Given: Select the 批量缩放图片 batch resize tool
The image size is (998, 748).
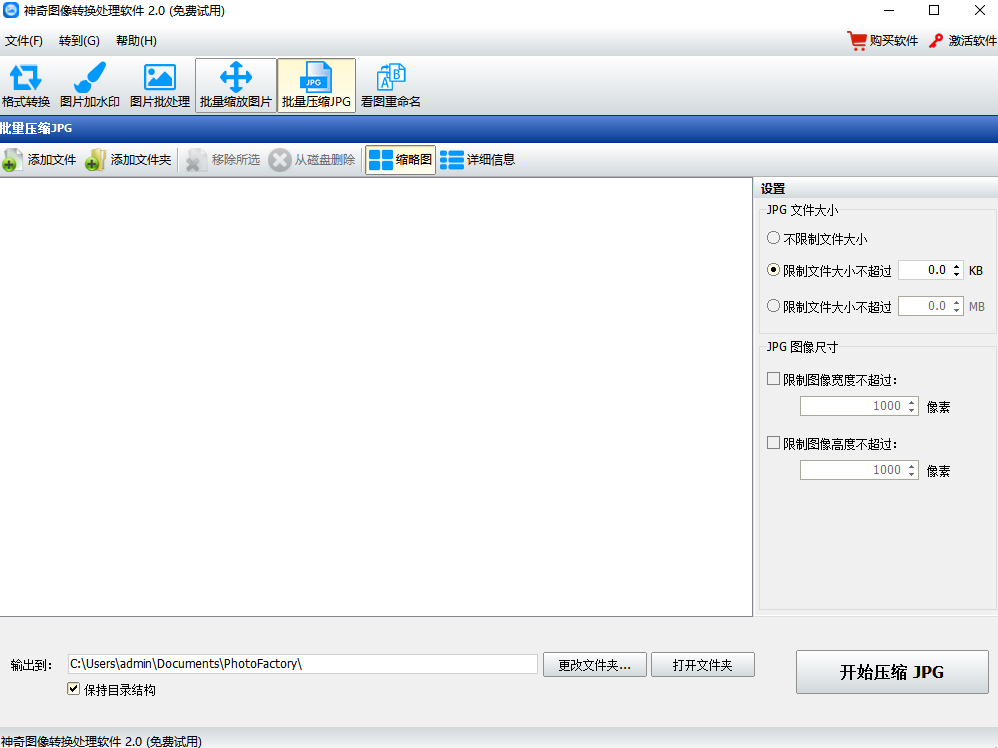Looking at the screenshot, I should tap(235, 85).
